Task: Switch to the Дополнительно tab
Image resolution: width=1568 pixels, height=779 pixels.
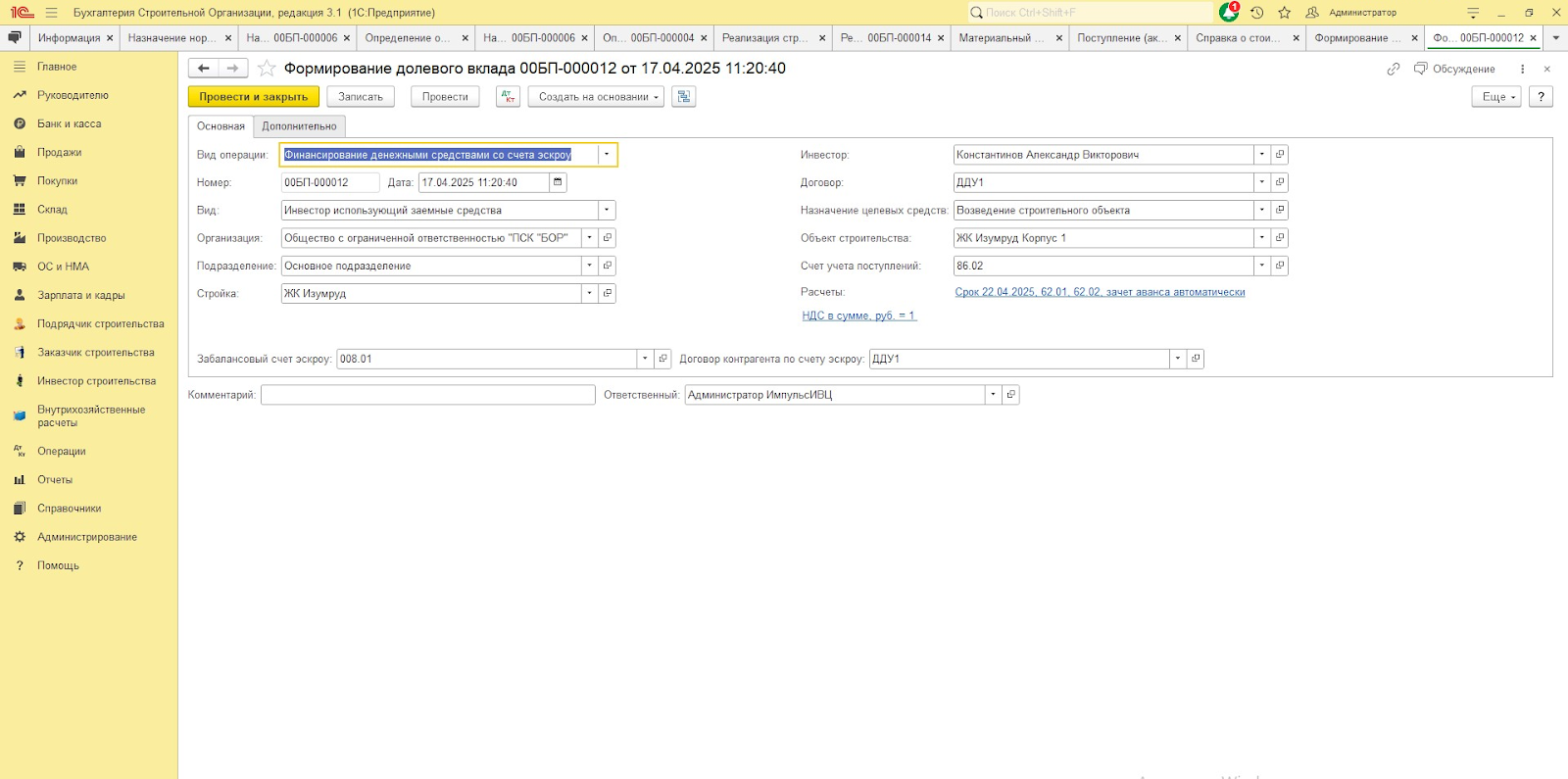Action: tap(299, 126)
